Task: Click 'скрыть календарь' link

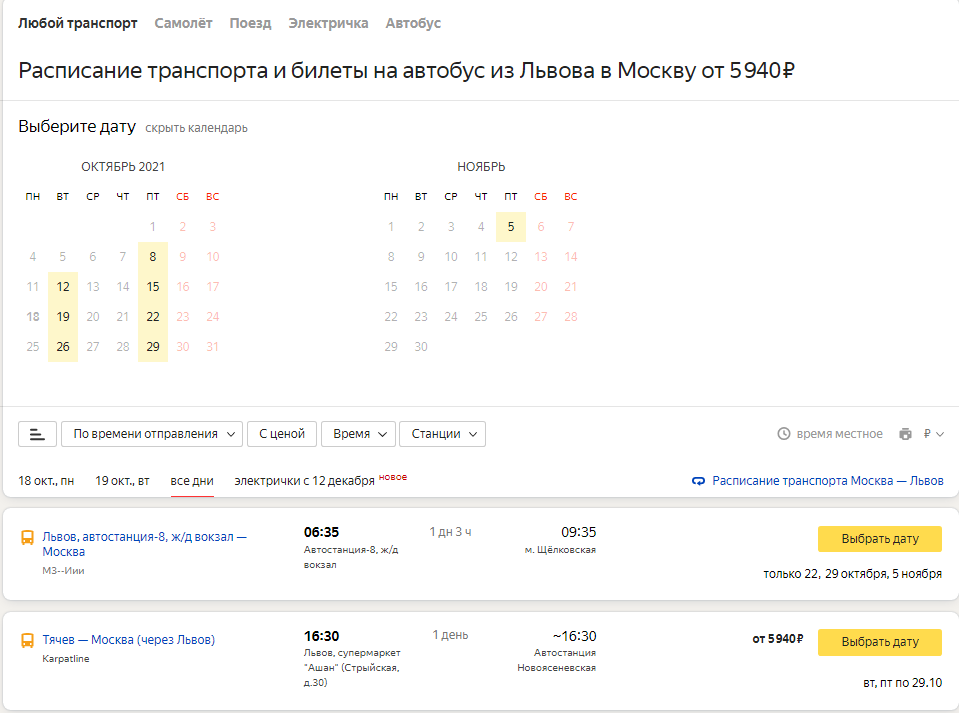Action: 196,128
